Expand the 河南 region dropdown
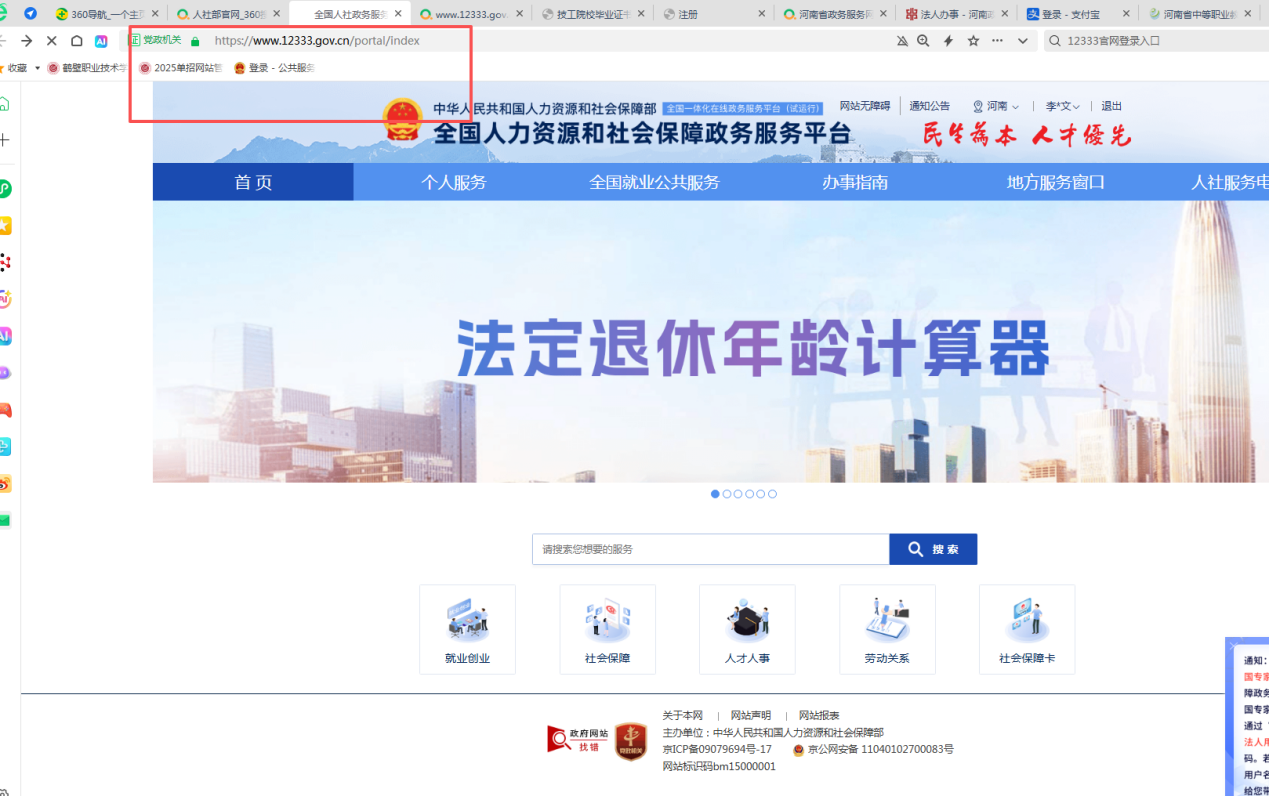This screenshot has height=796, width=1269. 995,106
